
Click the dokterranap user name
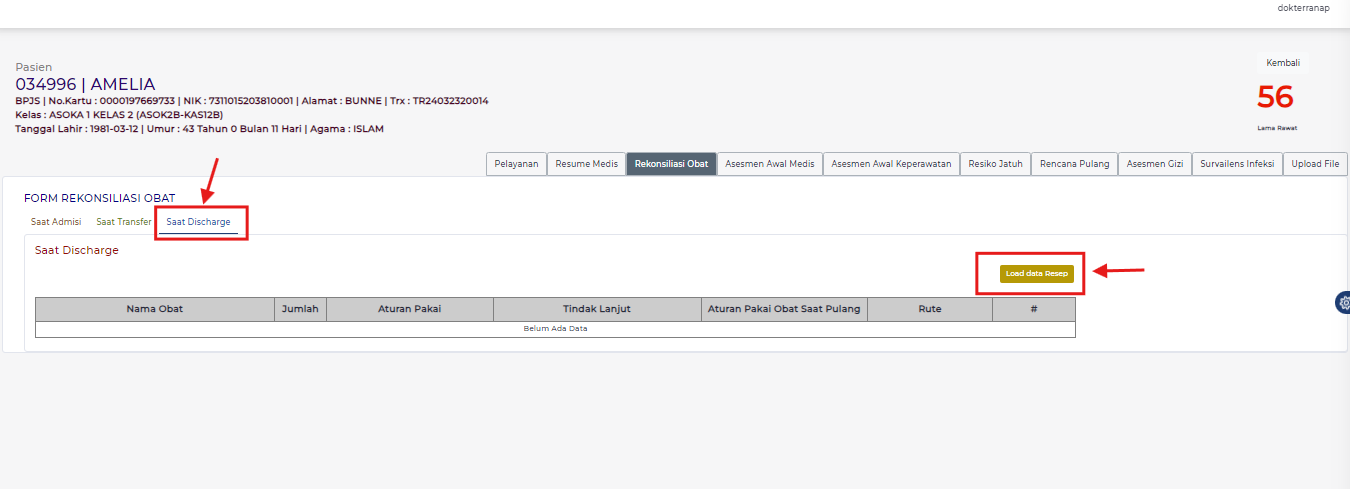tap(1303, 8)
